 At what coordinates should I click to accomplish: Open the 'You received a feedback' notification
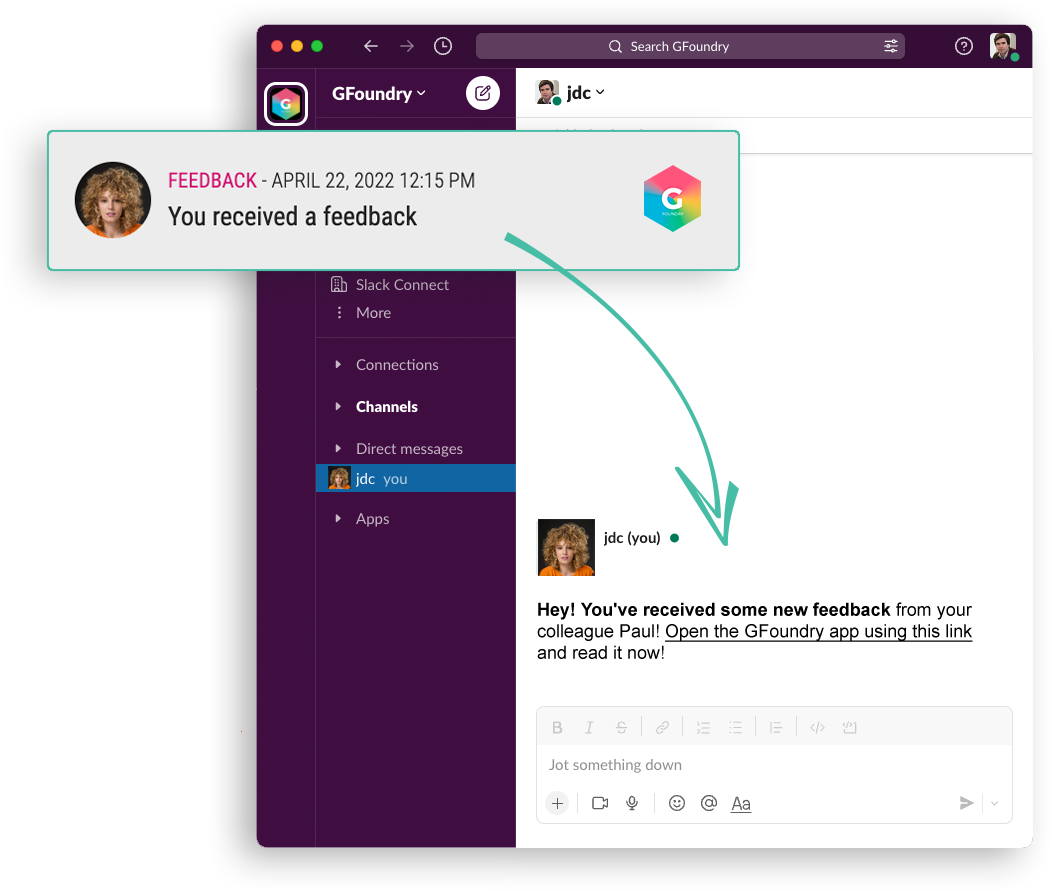coord(393,201)
